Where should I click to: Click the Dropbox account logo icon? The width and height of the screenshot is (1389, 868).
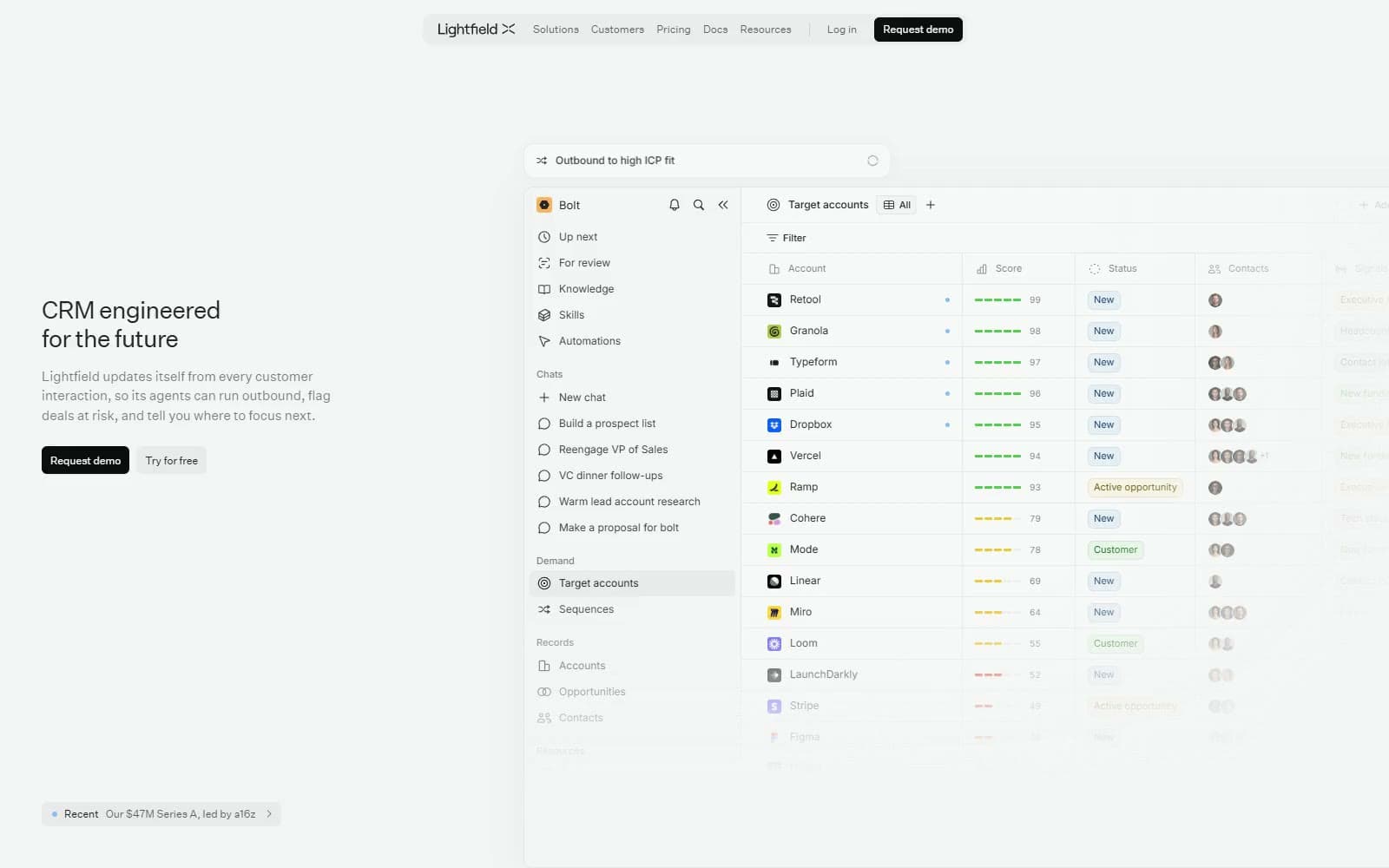pyautogui.click(x=774, y=425)
